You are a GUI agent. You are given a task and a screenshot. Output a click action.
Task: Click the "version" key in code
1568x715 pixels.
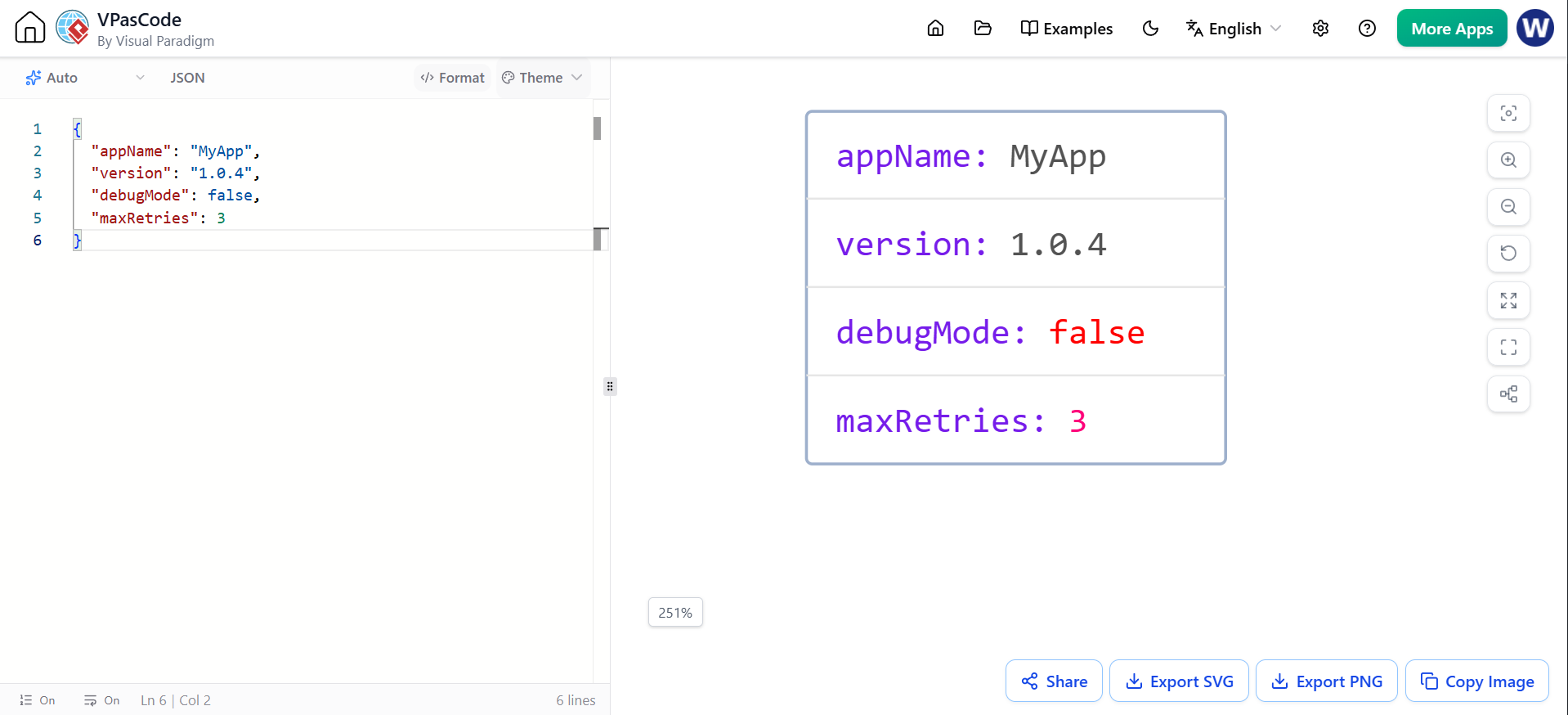click(131, 173)
